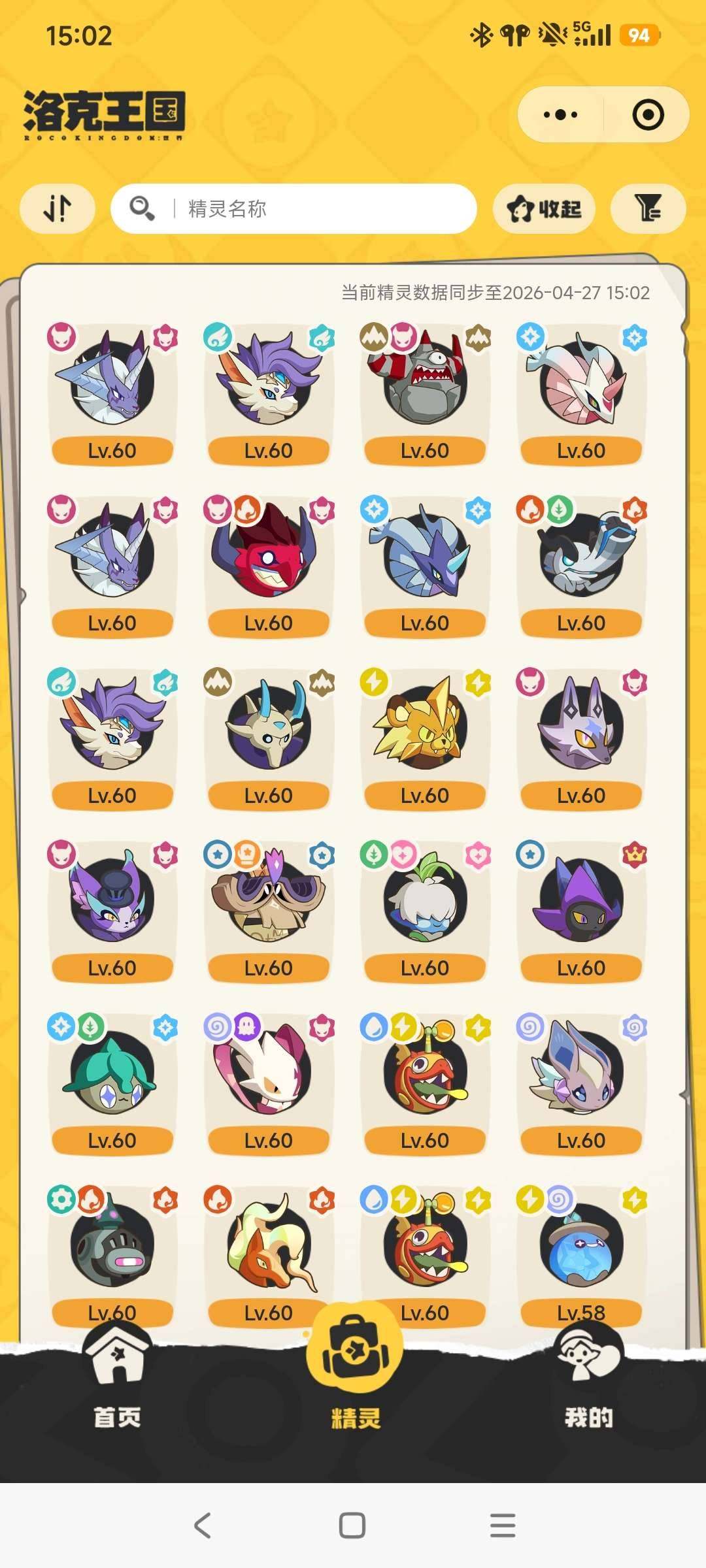Collapse list with 收起 button
The height and width of the screenshot is (1568, 706).
[544, 209]
